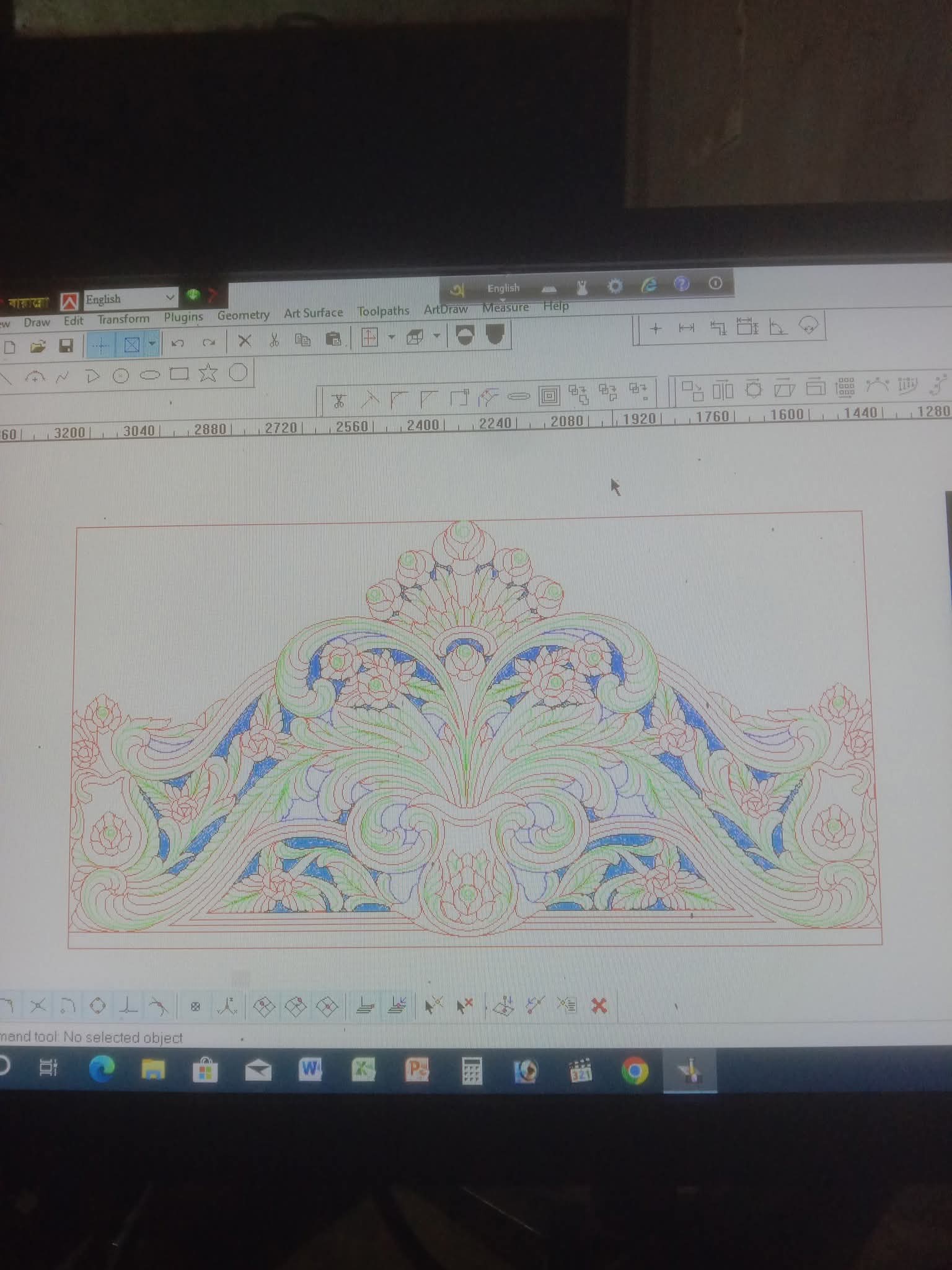This screenshot has width=952, height=1270.
Task: Expand the view-plane dropdown arrow
Action: click(391, 337)
